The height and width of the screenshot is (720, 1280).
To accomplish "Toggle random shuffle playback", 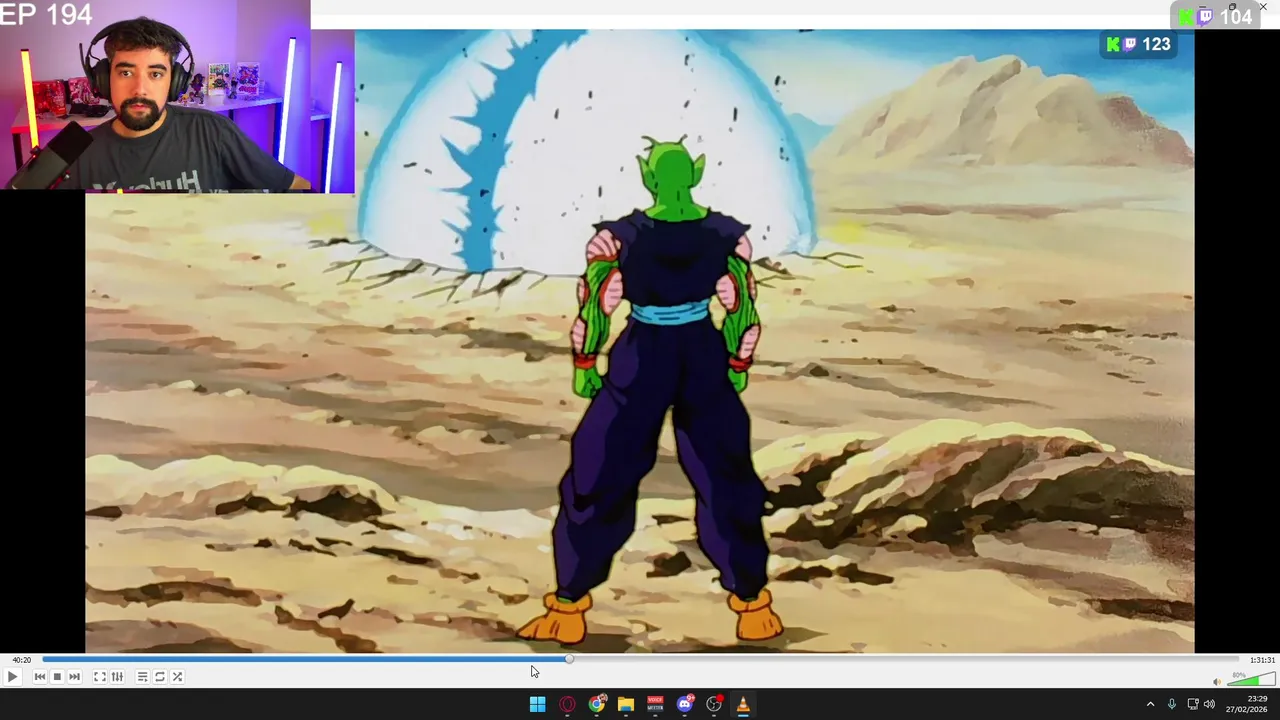I will 177,677.
